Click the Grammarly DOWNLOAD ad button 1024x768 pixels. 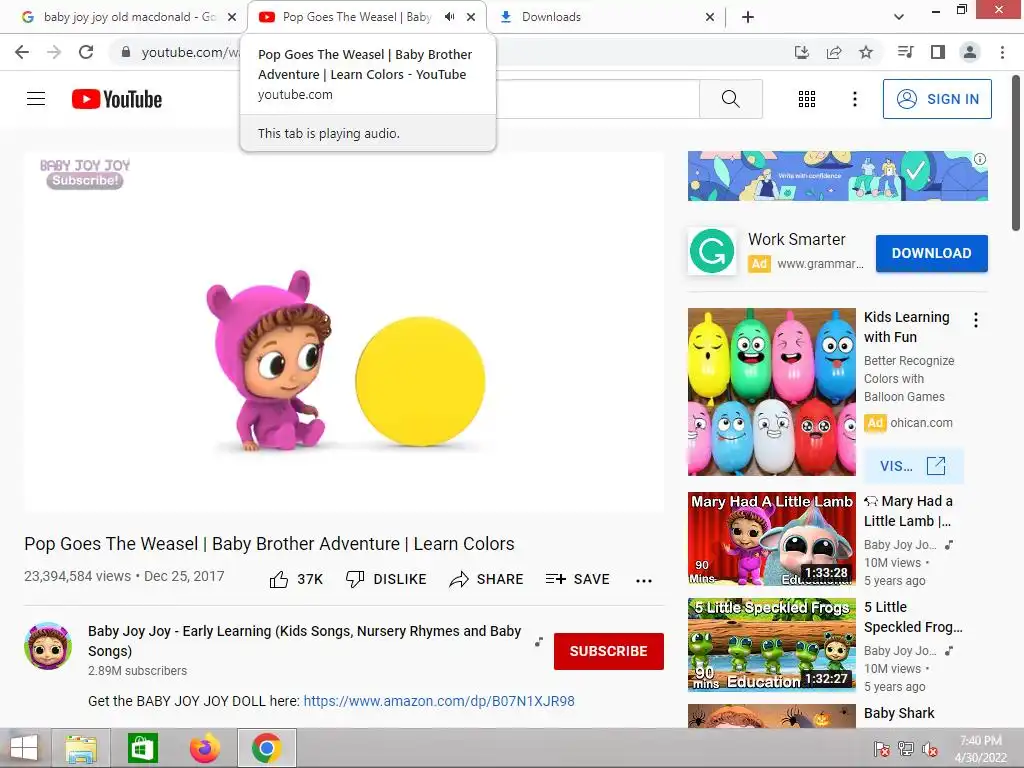pyautogui.click(x=931, y=253)
